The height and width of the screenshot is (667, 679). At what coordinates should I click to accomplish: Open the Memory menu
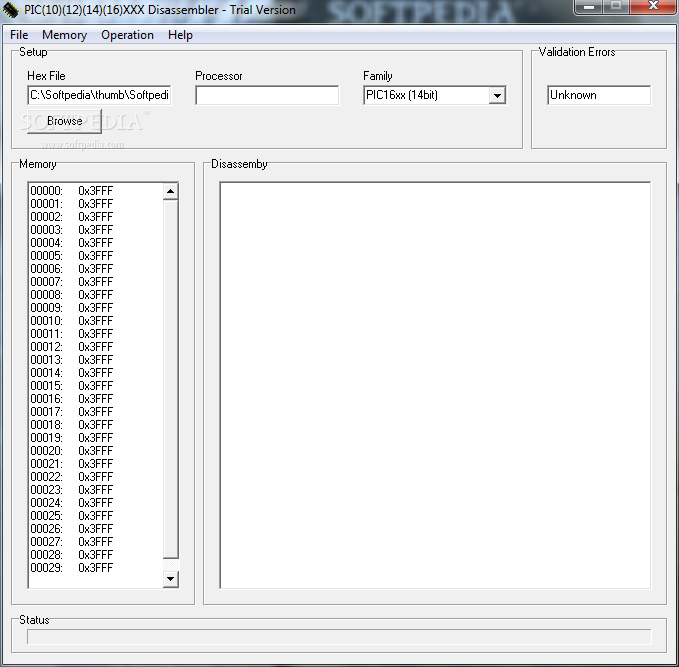(x=64, y=35)
